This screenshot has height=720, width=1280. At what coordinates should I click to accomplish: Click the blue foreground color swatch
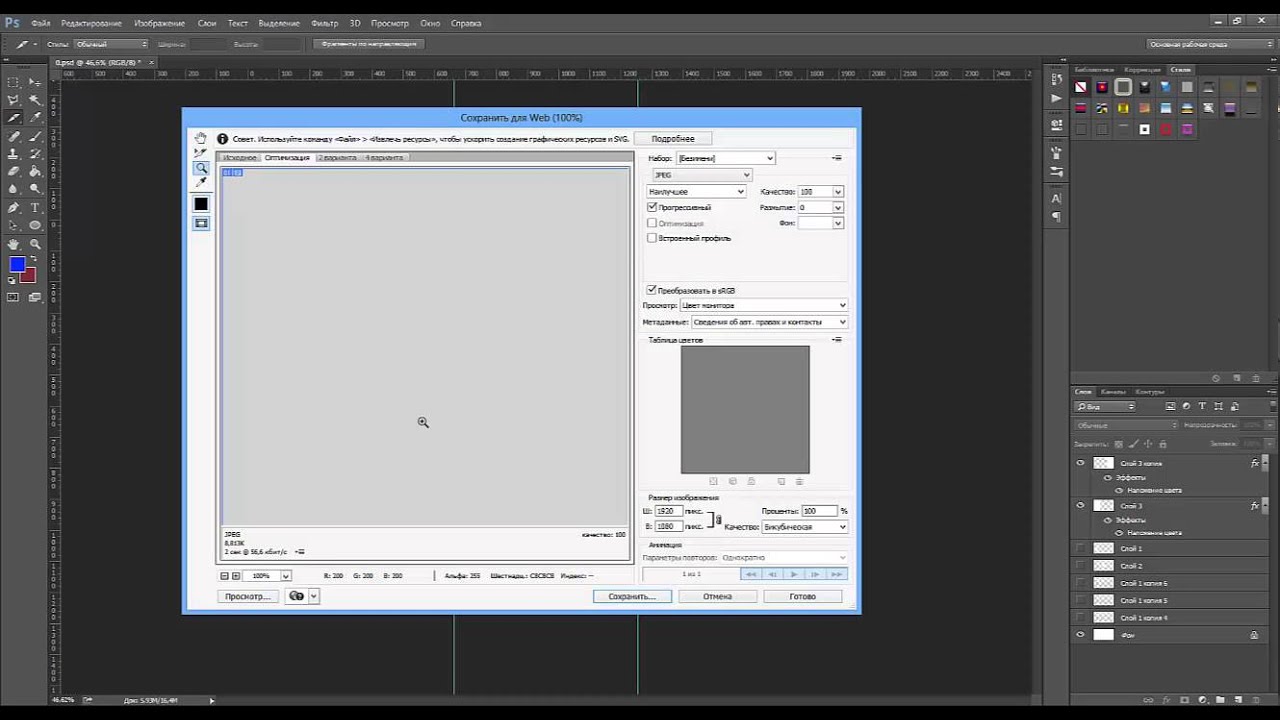point(17,264)
